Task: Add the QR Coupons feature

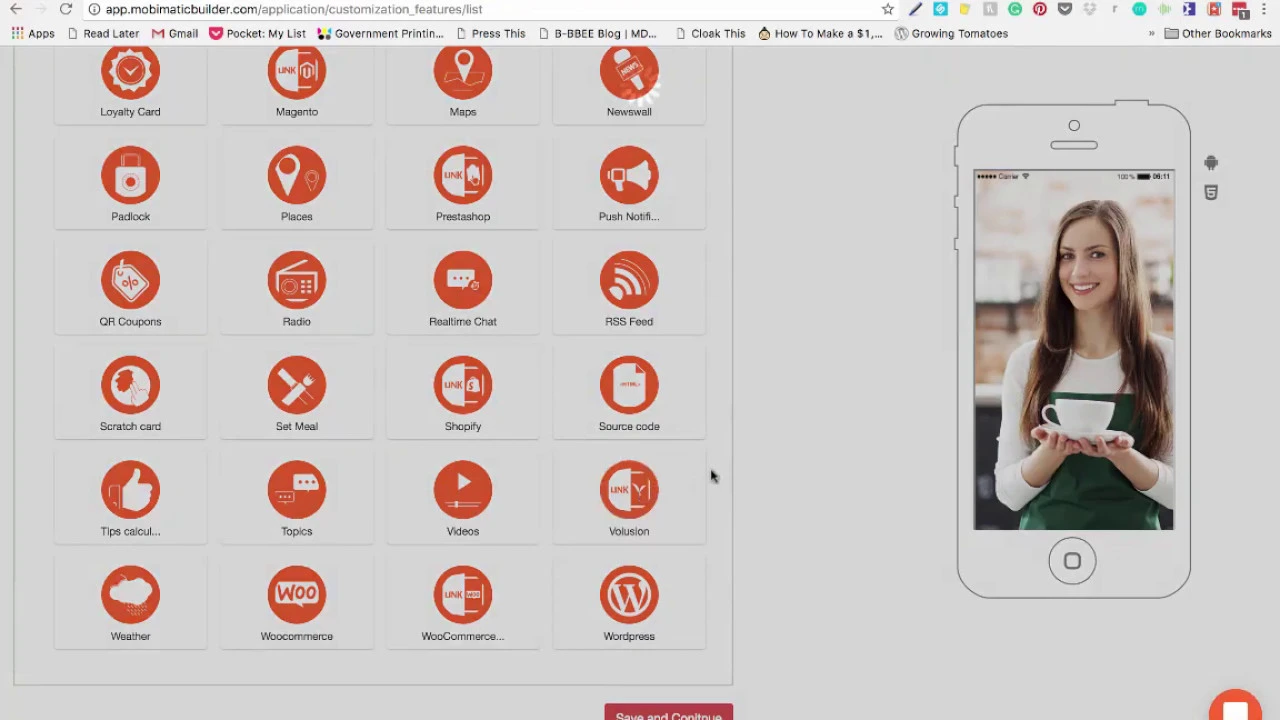Action: pos(130,289)
